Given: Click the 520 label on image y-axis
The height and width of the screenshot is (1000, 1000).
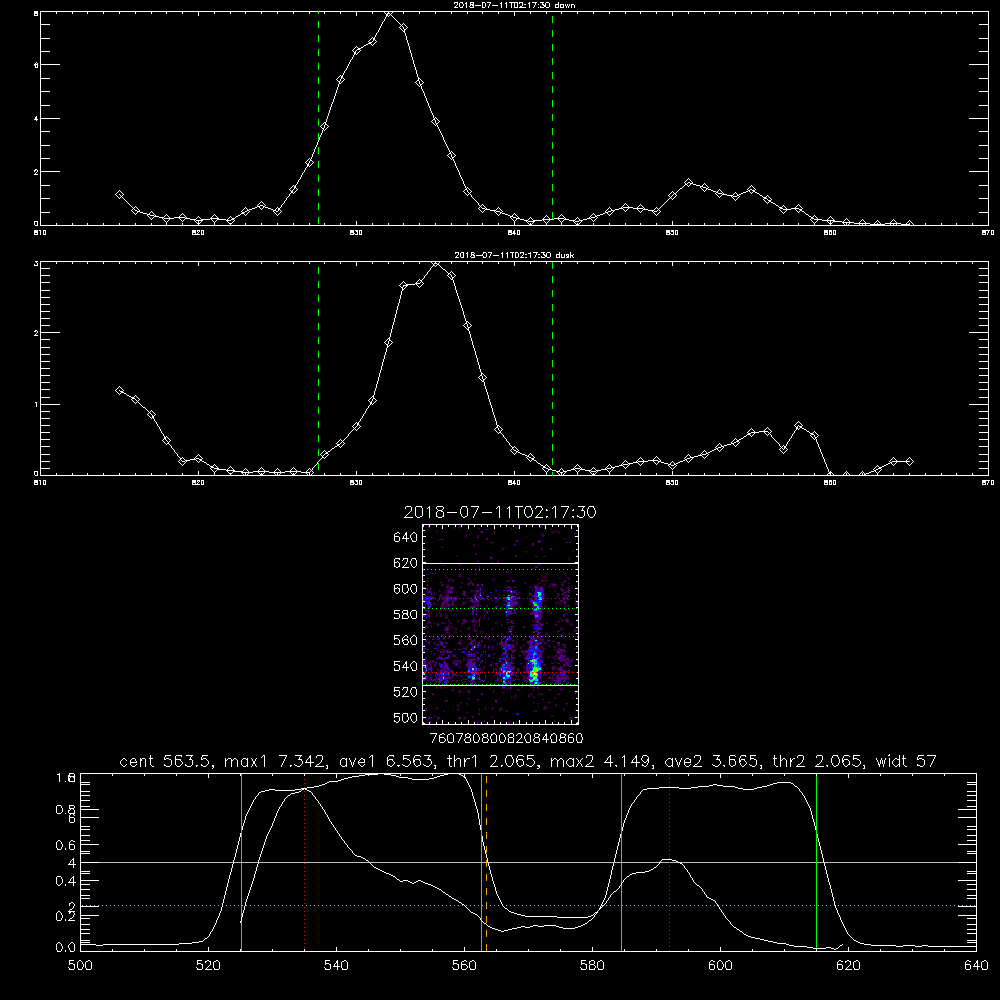Looking at the screenshot, I should [x=406, y=692].
